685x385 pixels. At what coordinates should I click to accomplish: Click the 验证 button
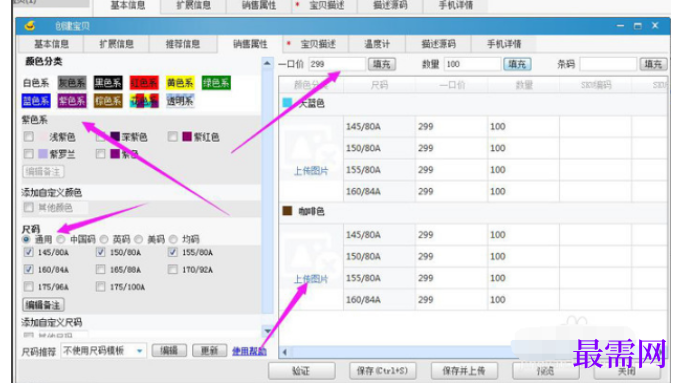click(301, 371)
